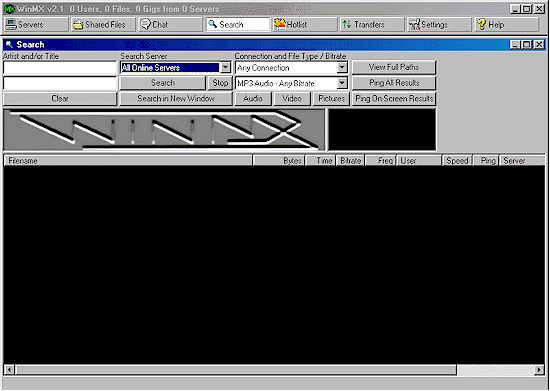Sort results by Filename column
Screen dimensions: 550x391
pos(128,161)
